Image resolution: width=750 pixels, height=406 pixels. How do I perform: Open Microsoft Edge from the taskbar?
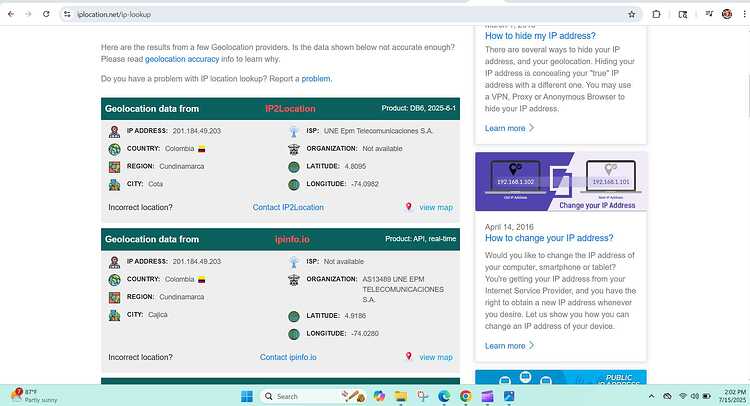444,396
